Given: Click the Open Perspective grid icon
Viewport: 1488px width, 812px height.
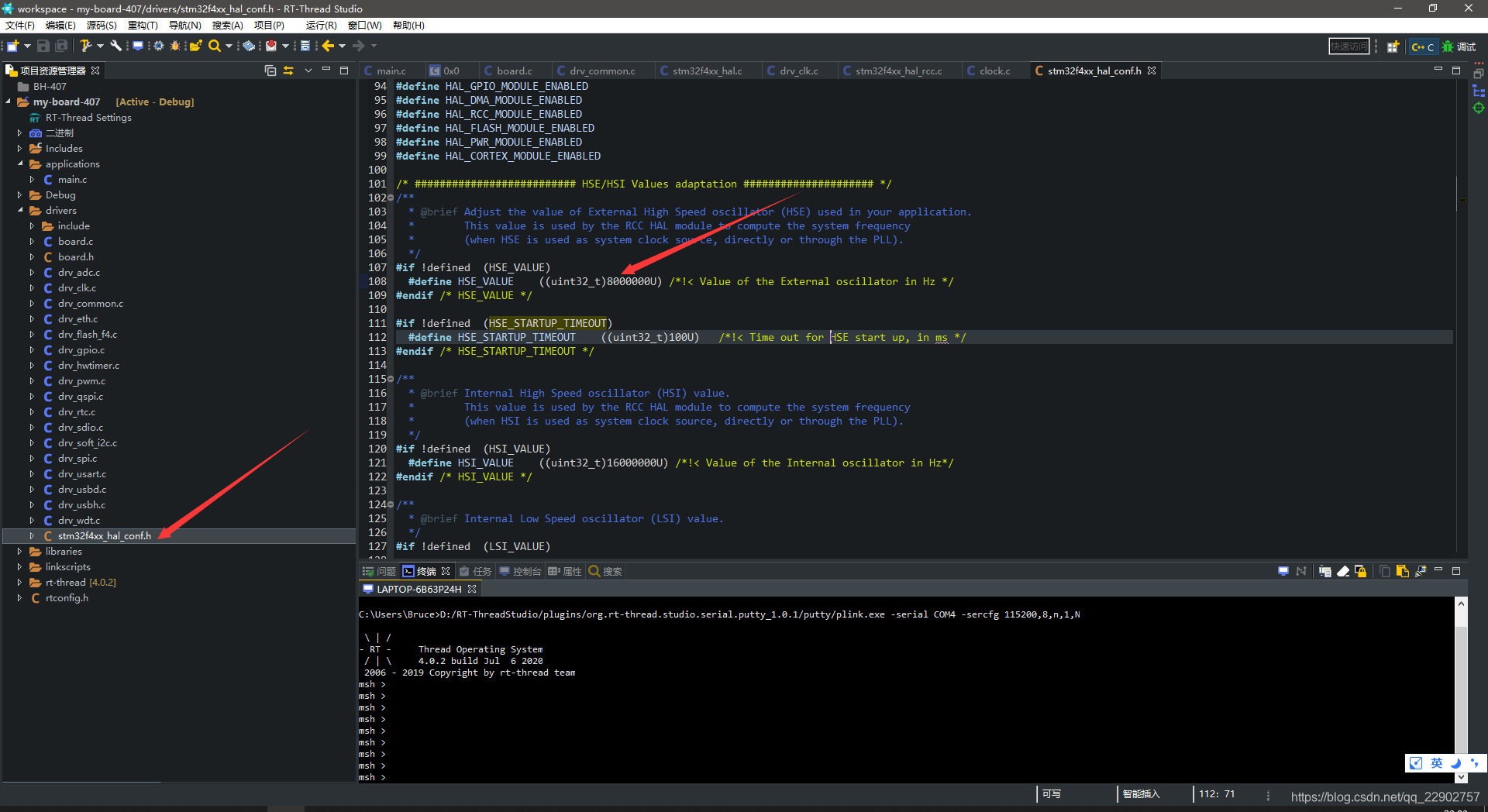Looking at the screenshot, I should coord(1393,47).
